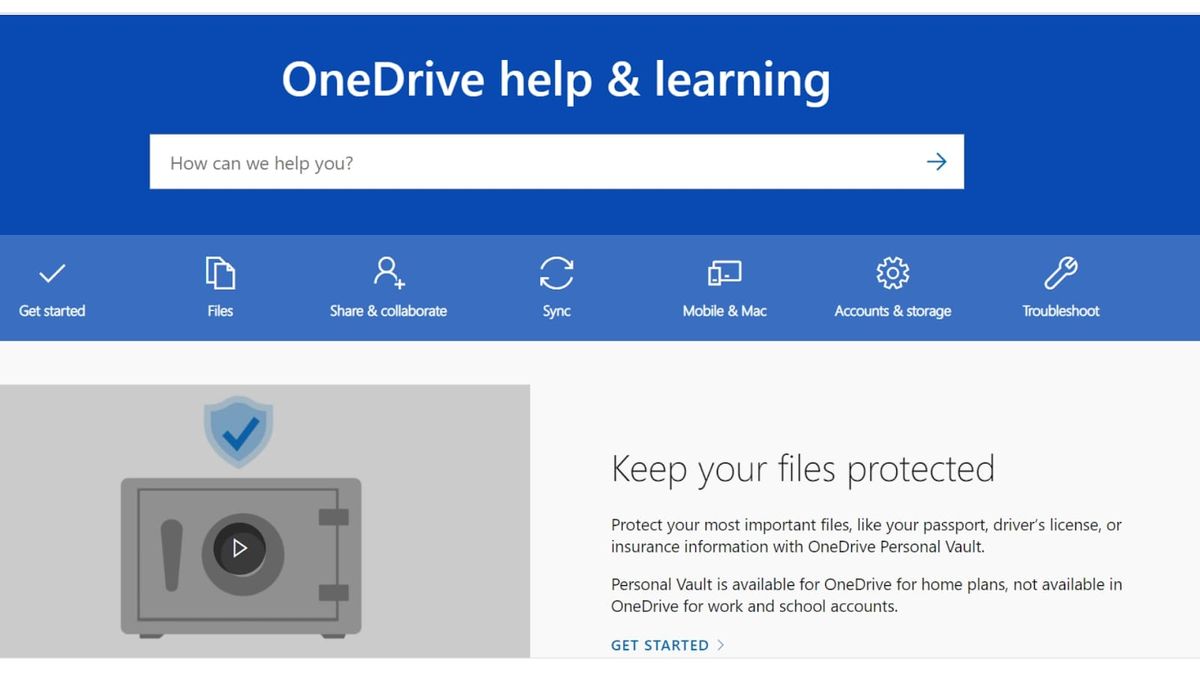Viewport: 1200px width, 675px height.
Task: Open the Mobile & Mac devices icon
Action: click(x=723, y=272)
